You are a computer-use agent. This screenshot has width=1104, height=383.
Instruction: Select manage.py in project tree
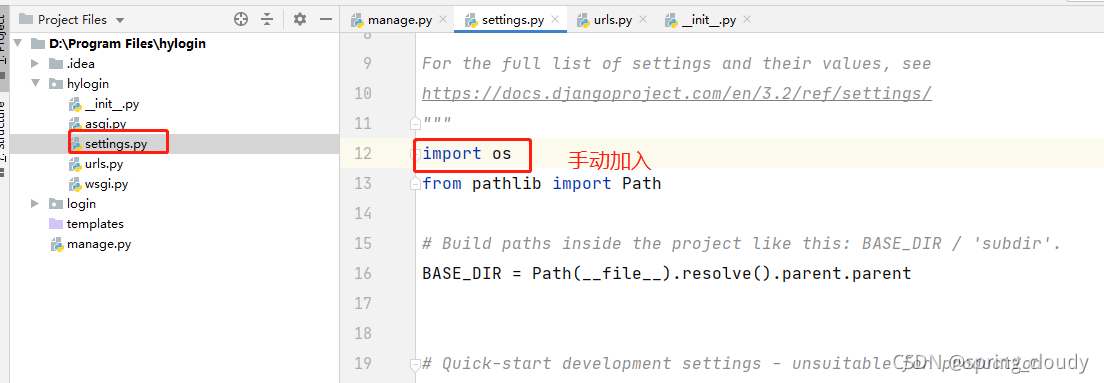coord(99,244)
